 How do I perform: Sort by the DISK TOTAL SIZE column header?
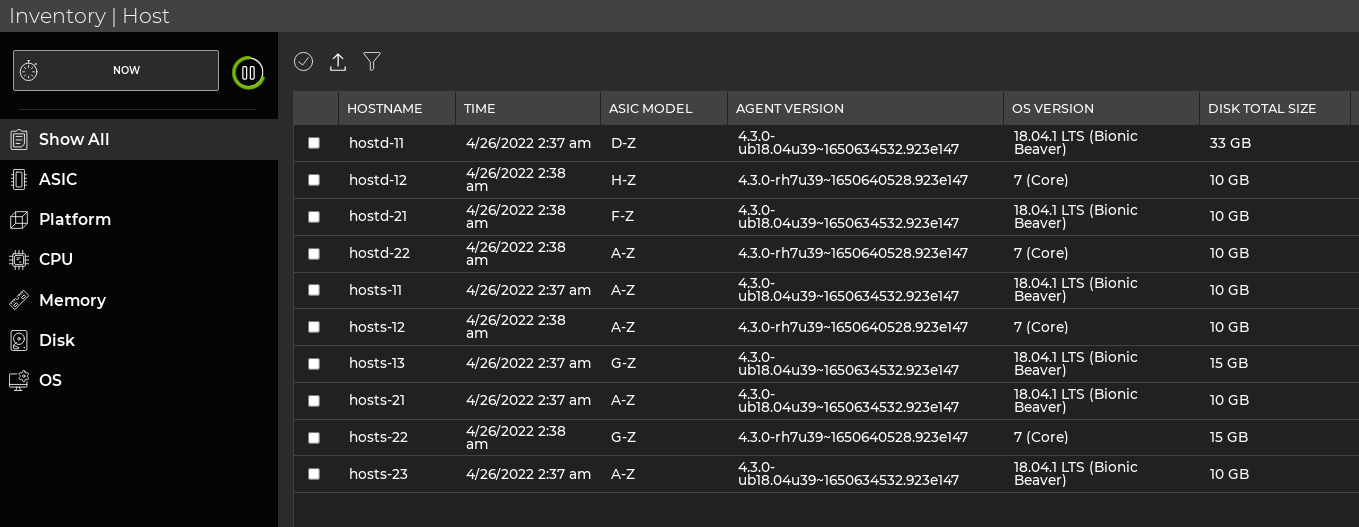click(x=1262, y=108)
